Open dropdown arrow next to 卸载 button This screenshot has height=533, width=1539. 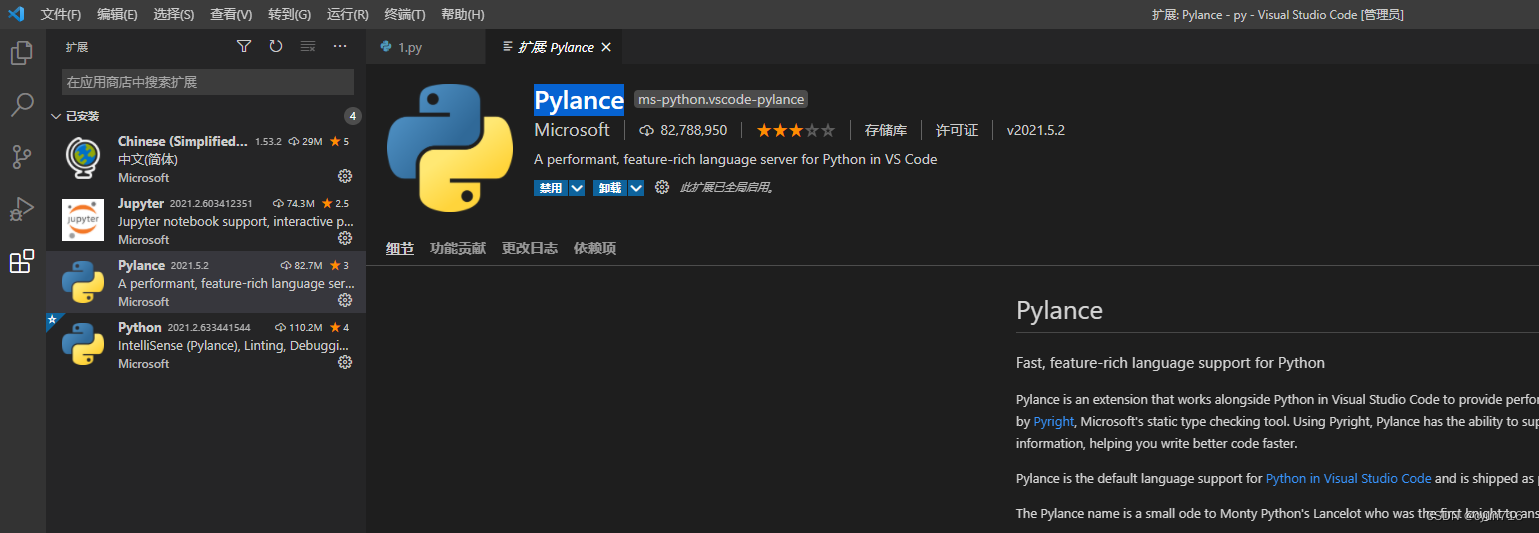click(x=635, y=187)
